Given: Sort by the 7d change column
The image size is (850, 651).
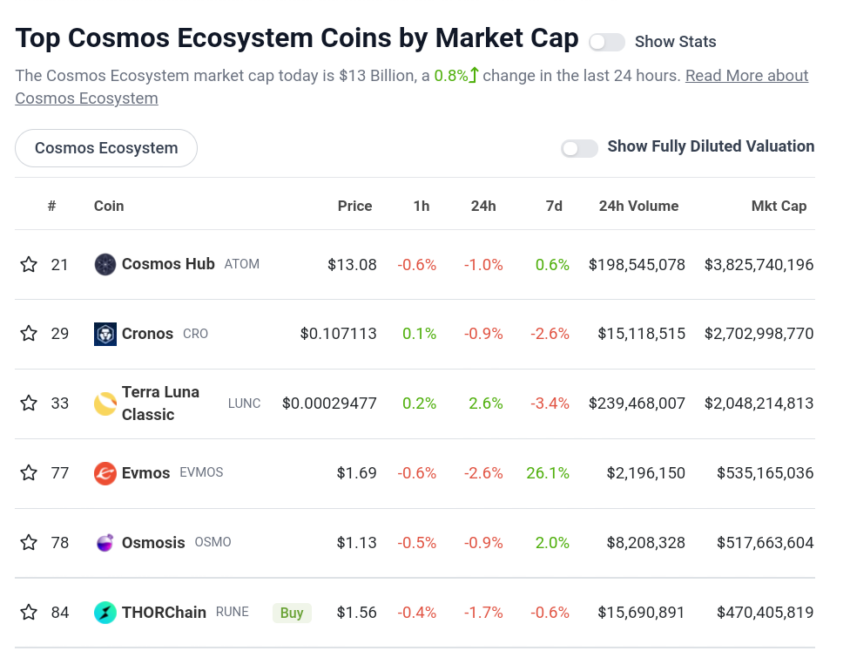Looking at the screenshot, I should [554, 206].
